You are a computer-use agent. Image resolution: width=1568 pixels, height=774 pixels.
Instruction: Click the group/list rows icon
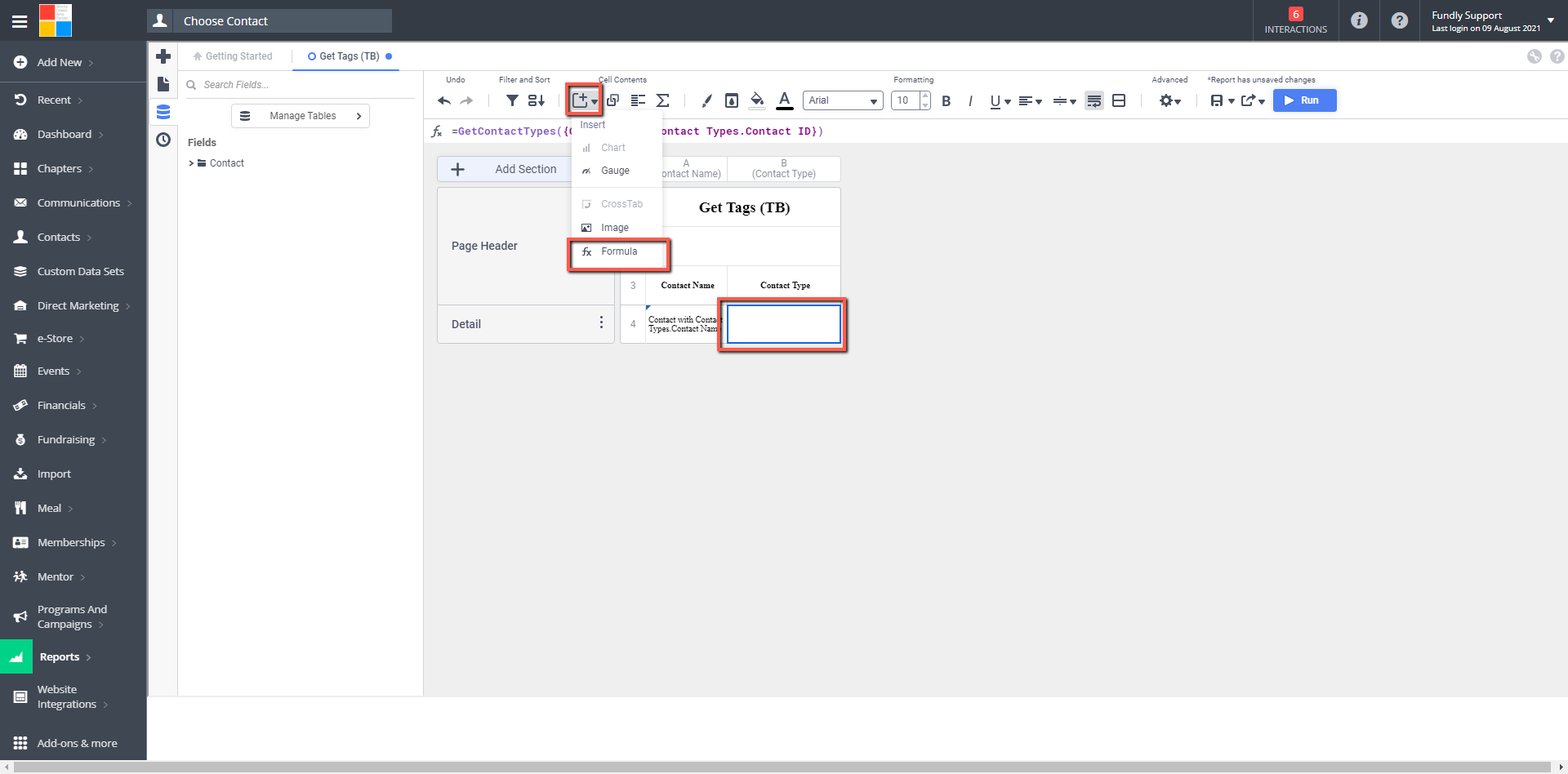[638, 100]
